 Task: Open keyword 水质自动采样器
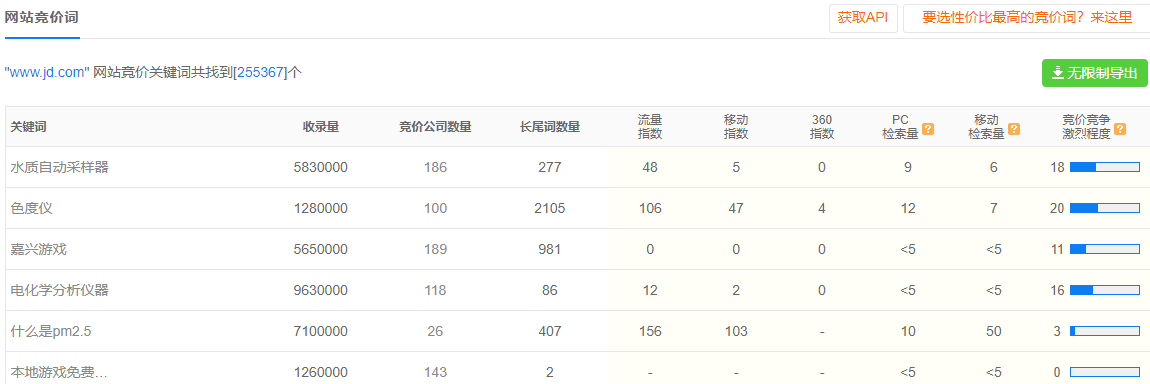tap(59, 167)
